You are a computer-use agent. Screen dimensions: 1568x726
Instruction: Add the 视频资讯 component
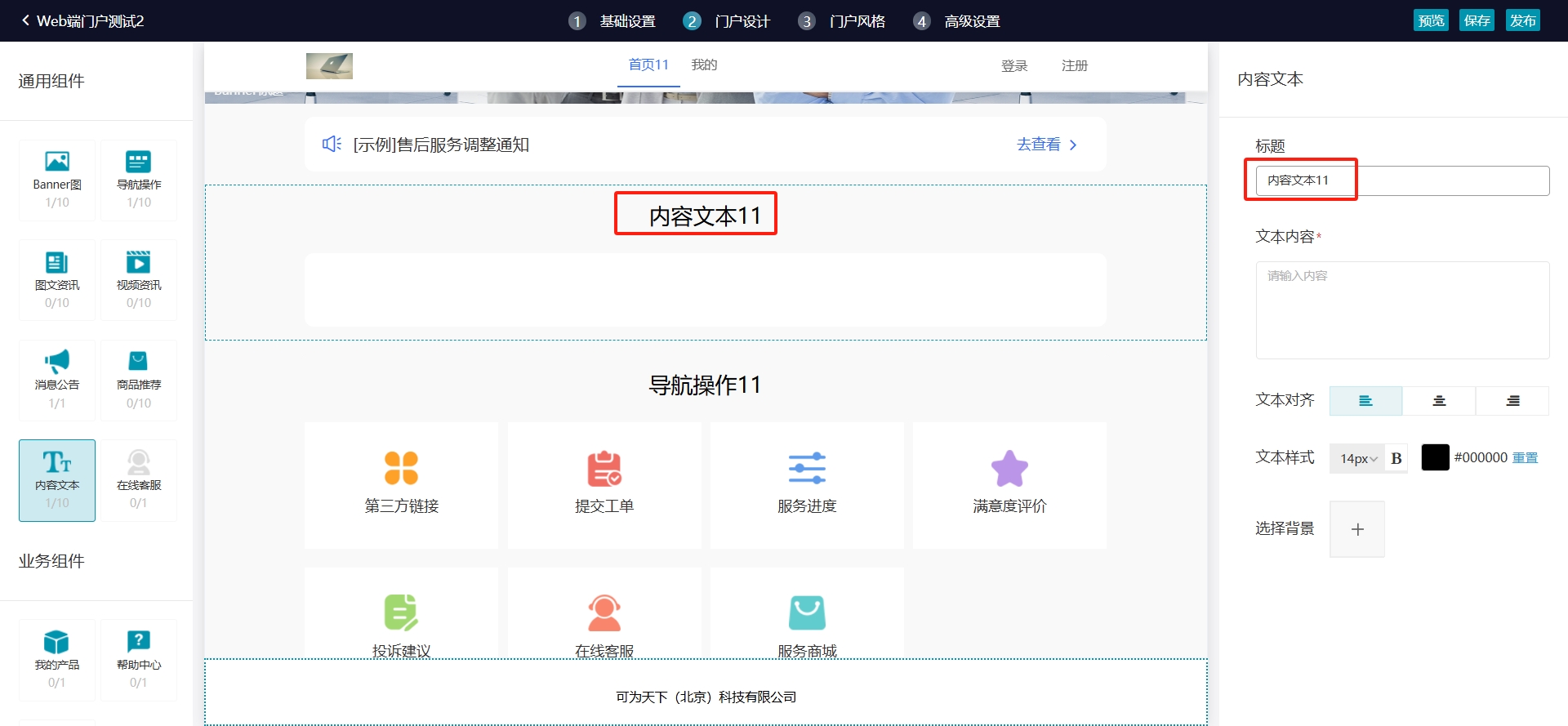click(x=139, y=280)
